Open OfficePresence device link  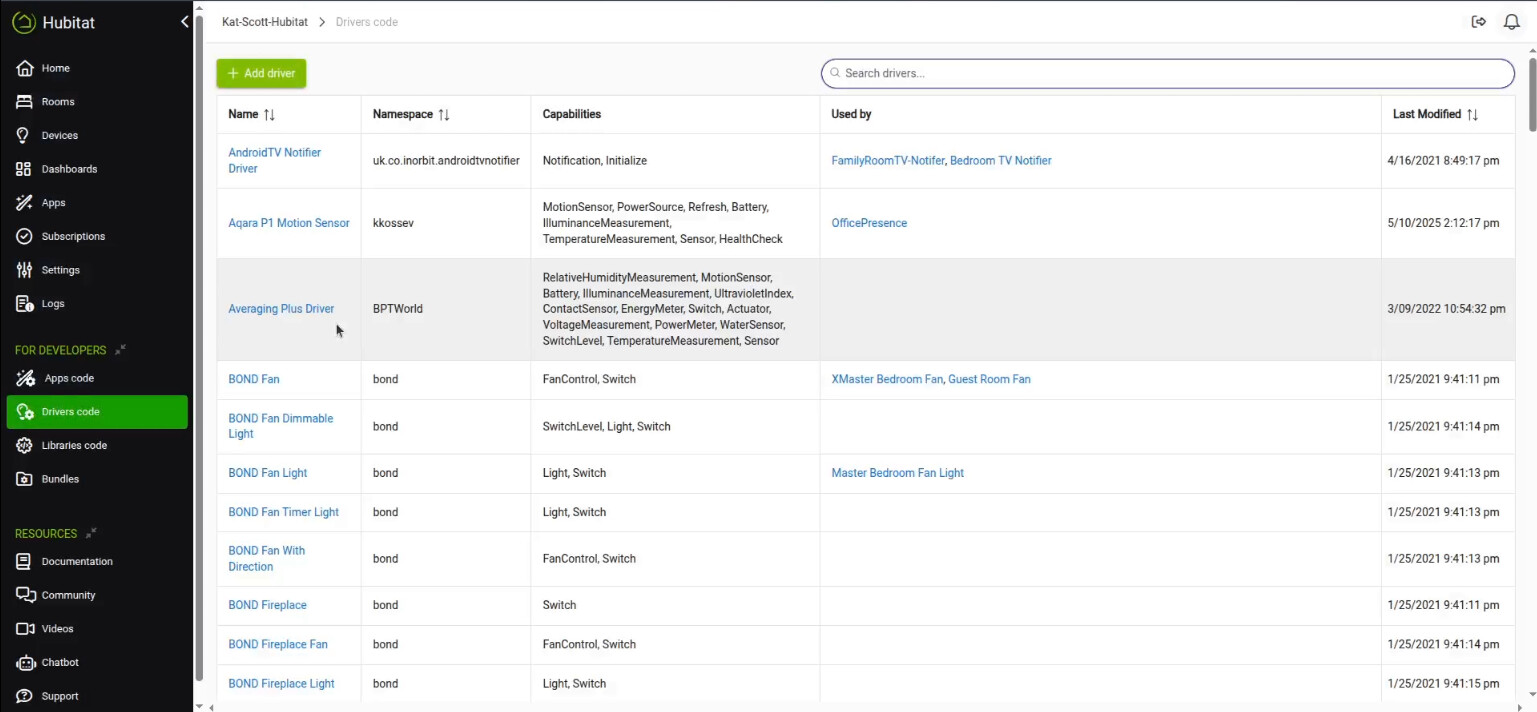click(869, 223)
